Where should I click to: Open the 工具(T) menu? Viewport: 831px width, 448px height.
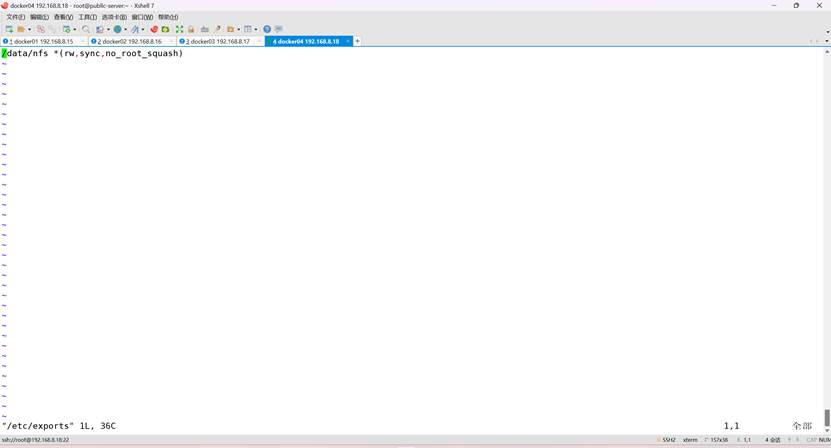point(87,17)
